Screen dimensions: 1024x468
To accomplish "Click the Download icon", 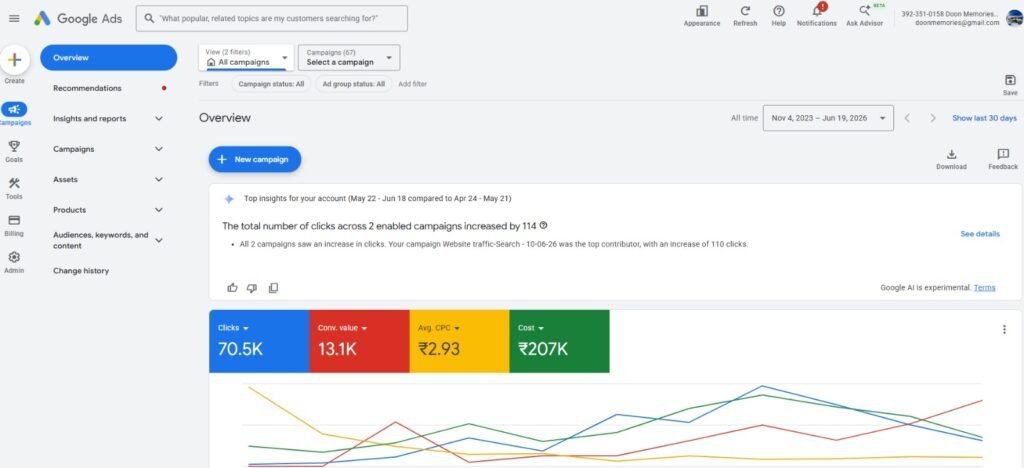I will click(952, 154).
